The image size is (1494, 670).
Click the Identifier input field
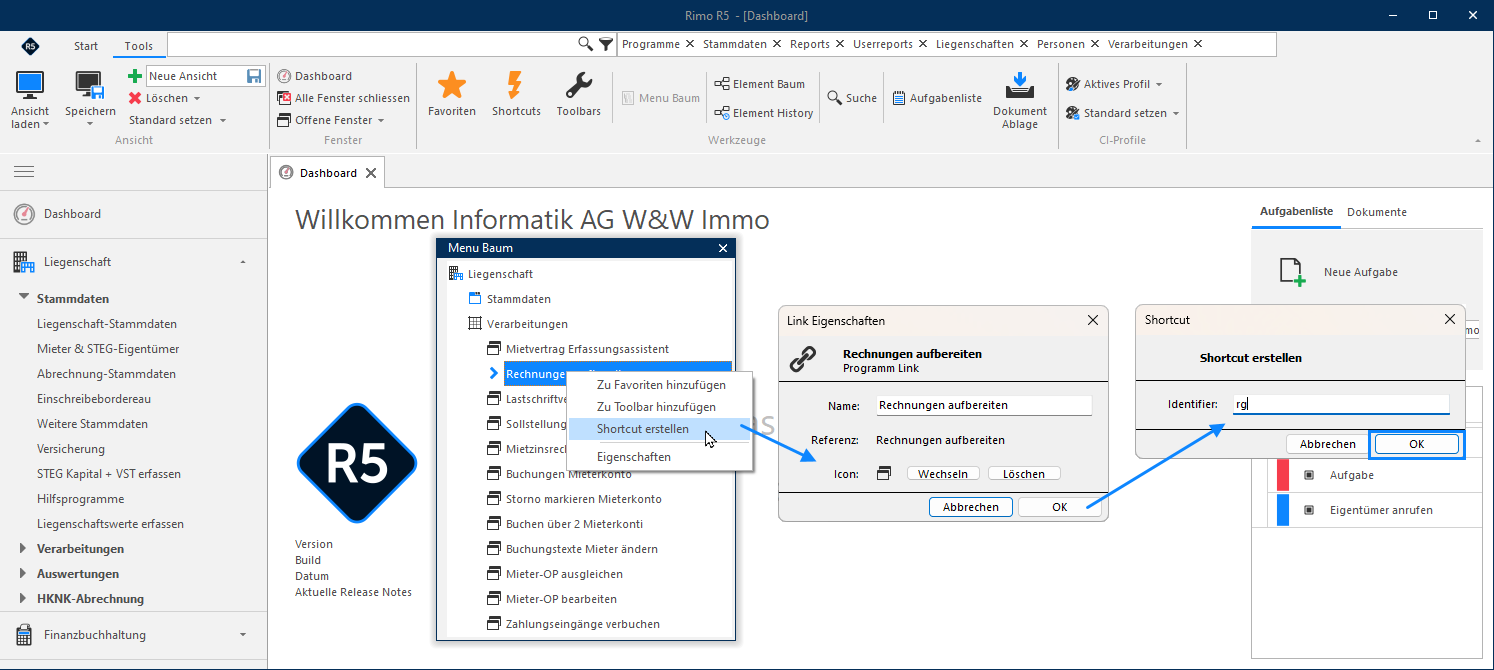[1339, 404]
